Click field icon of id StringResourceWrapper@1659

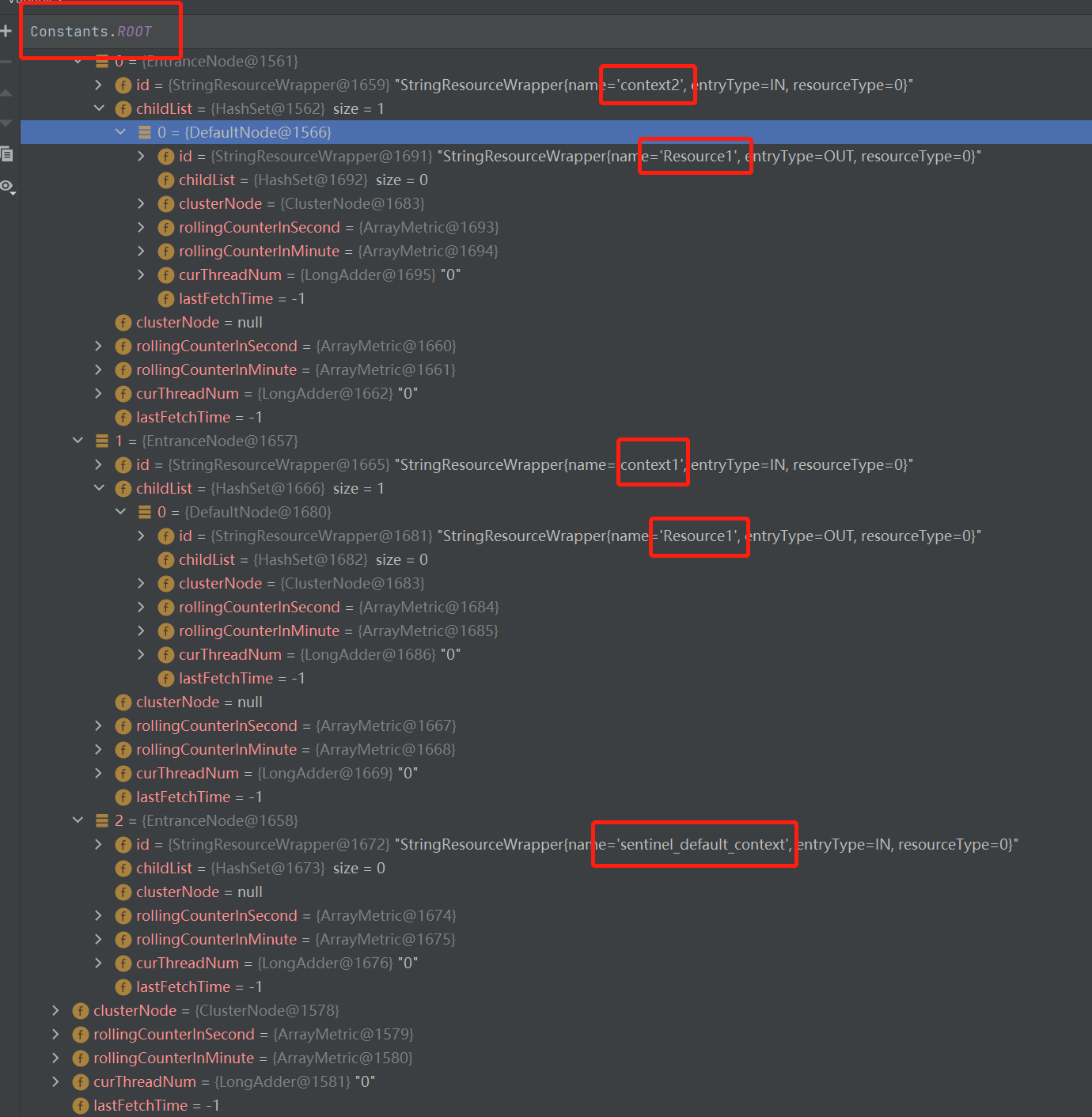click(x=123, y=85)
